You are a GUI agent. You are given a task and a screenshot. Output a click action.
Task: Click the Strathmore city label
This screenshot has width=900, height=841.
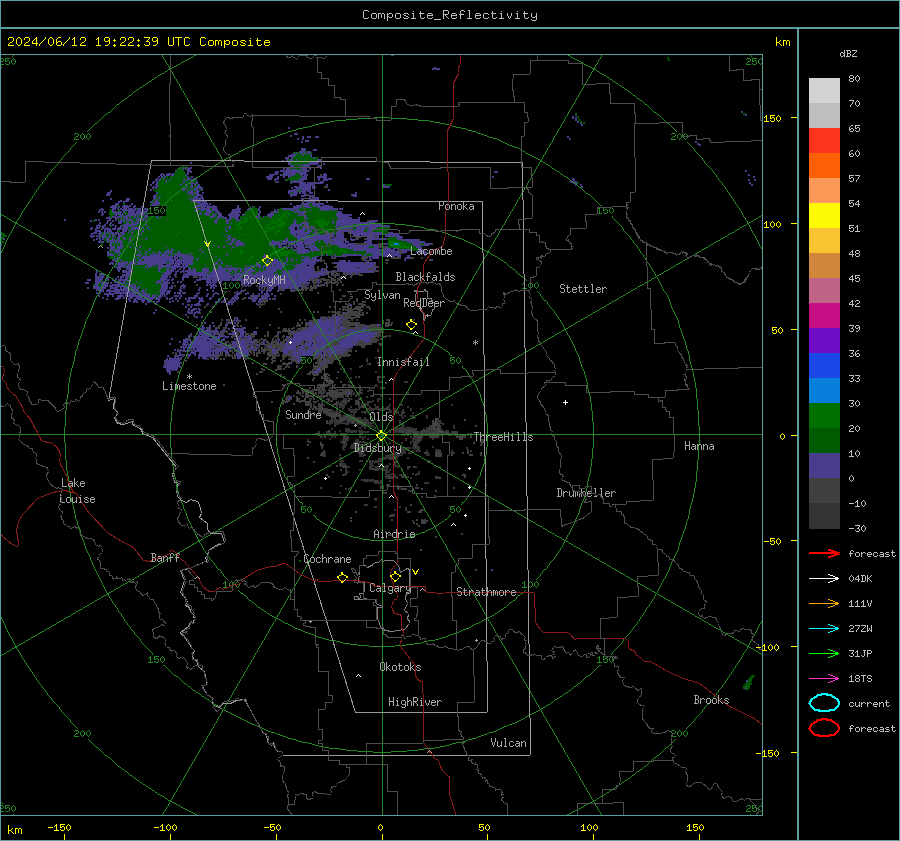[x=486, y=592]
